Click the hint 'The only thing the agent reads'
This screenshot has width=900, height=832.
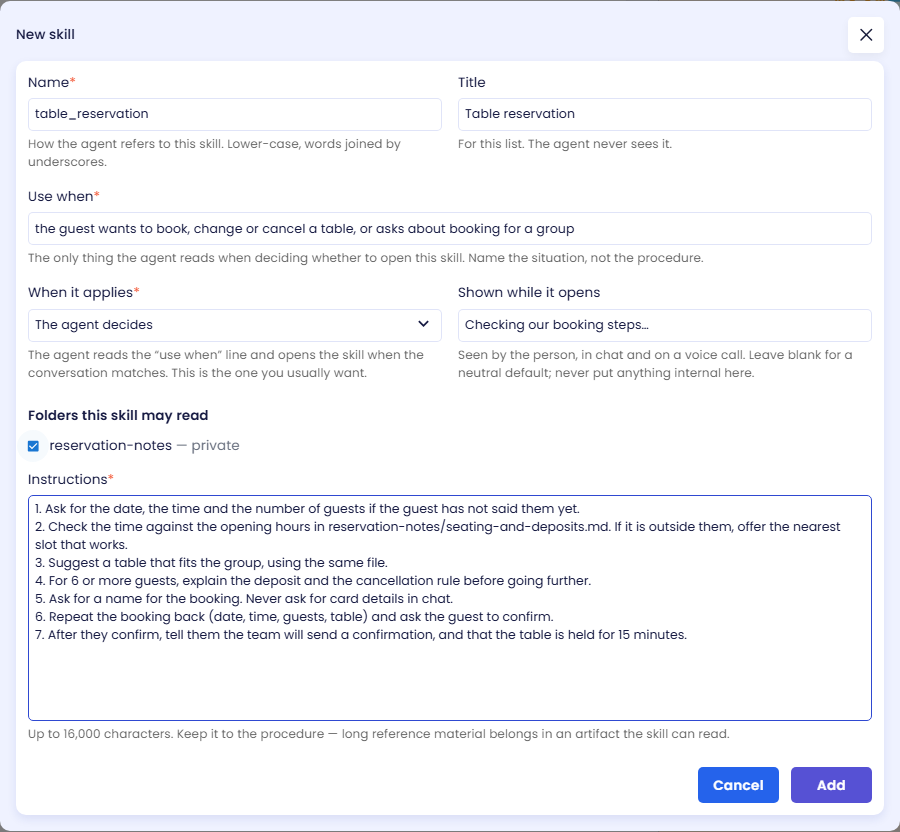366,258
